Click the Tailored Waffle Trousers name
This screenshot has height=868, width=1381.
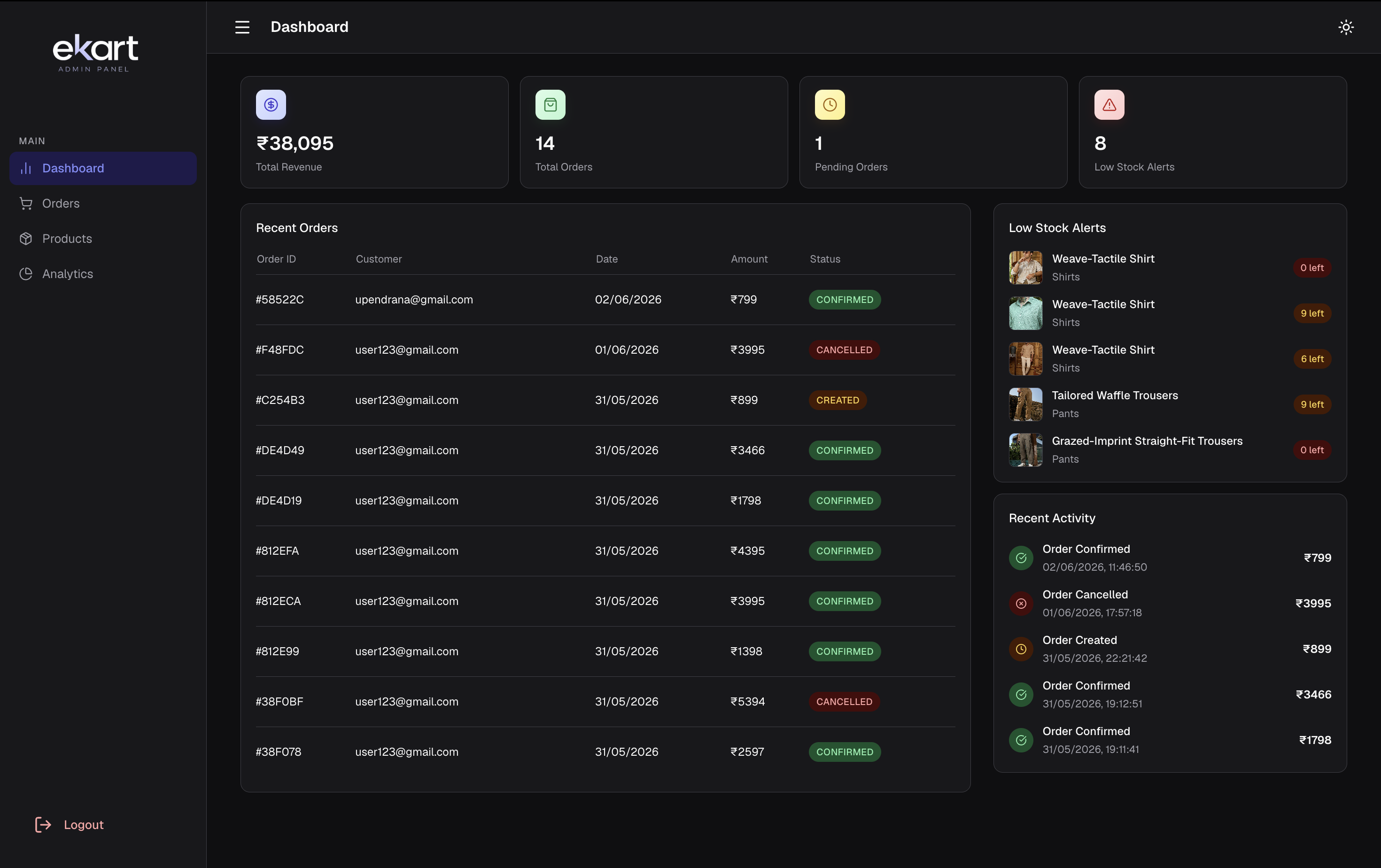click(x=1114, y=395)
